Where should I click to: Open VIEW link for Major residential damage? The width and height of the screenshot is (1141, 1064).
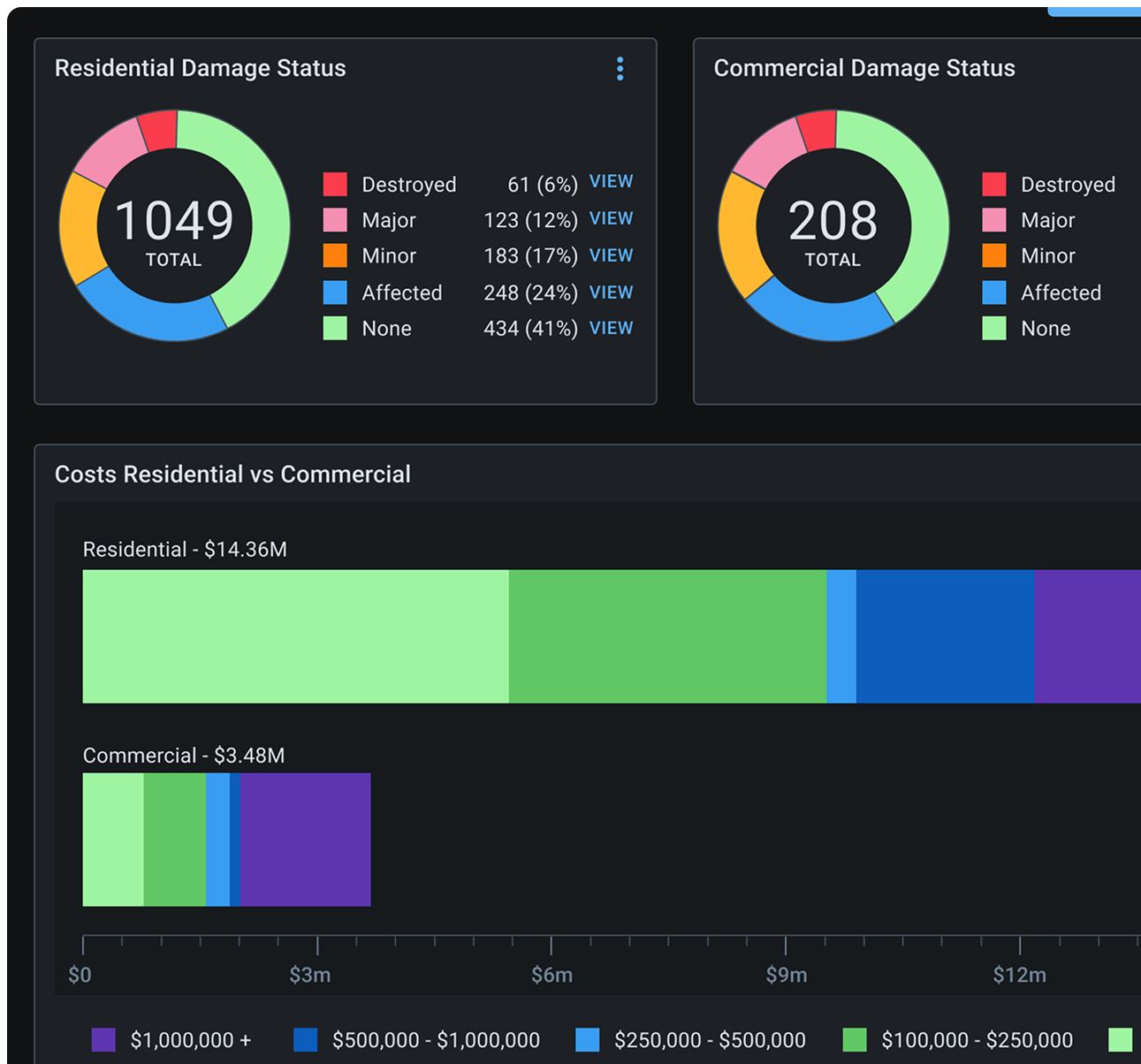tap(611, 219)
